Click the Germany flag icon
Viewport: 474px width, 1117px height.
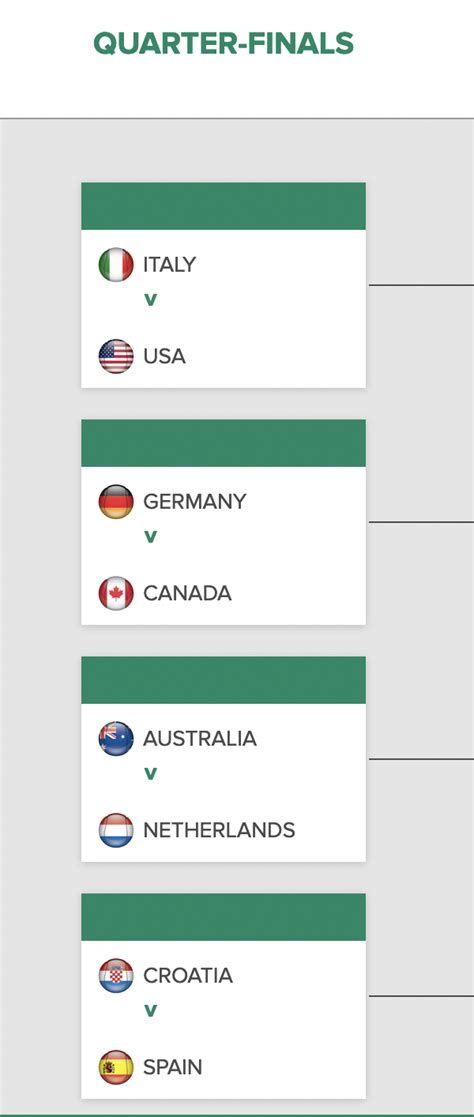(x=115, y=502)
